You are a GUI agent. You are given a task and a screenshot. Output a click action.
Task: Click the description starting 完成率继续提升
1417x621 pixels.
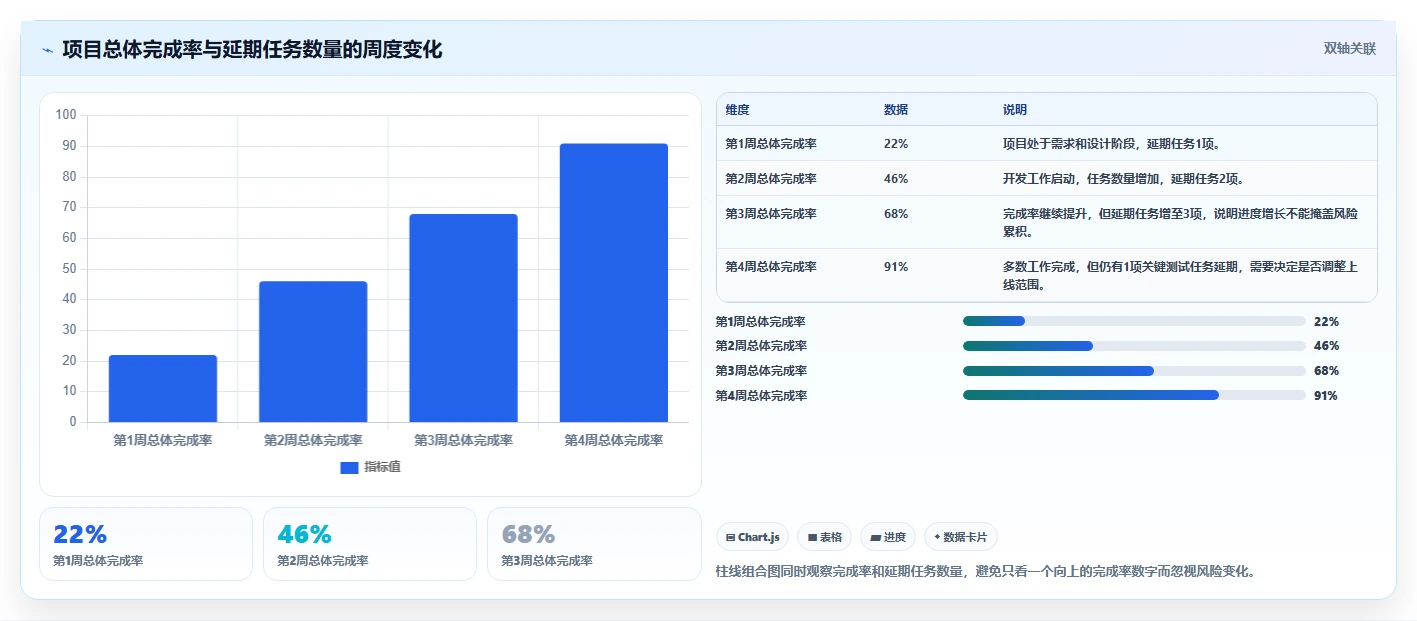click(1181, 223)
